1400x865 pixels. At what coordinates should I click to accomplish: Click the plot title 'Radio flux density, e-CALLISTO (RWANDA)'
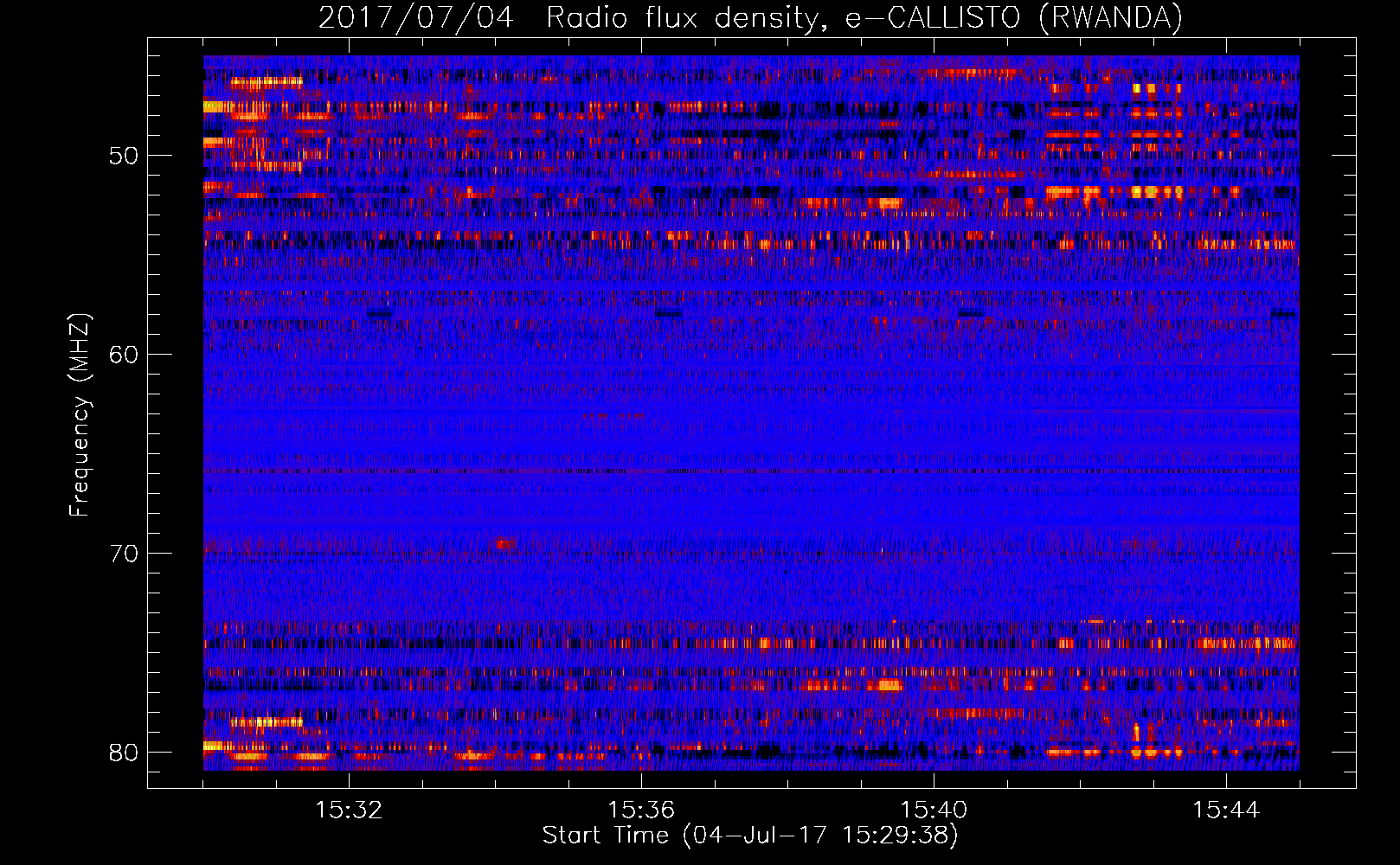[x=864, y=18]
